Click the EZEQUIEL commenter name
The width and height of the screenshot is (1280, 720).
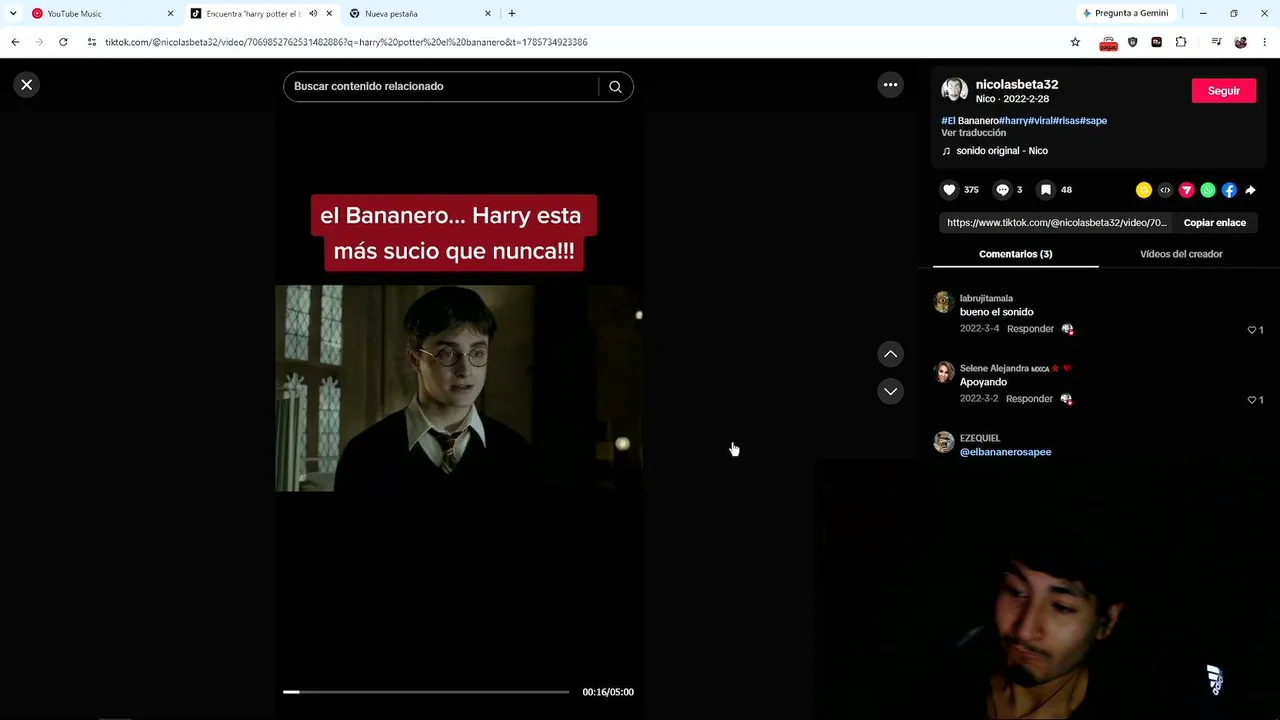pyautogui.click(x=980, y=438)
